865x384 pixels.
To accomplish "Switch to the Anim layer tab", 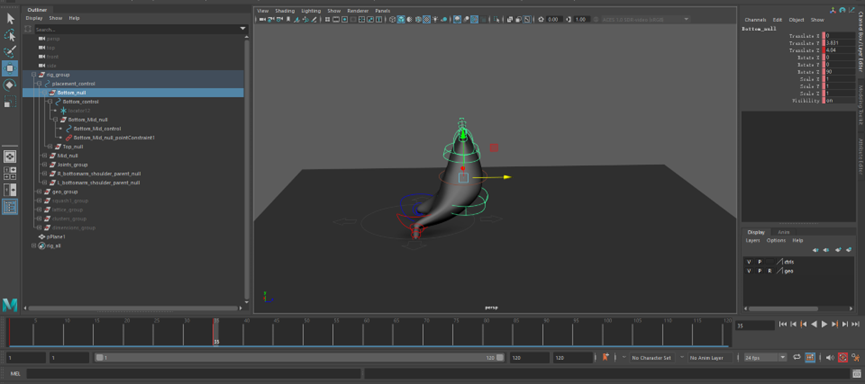I will point(783,232).
